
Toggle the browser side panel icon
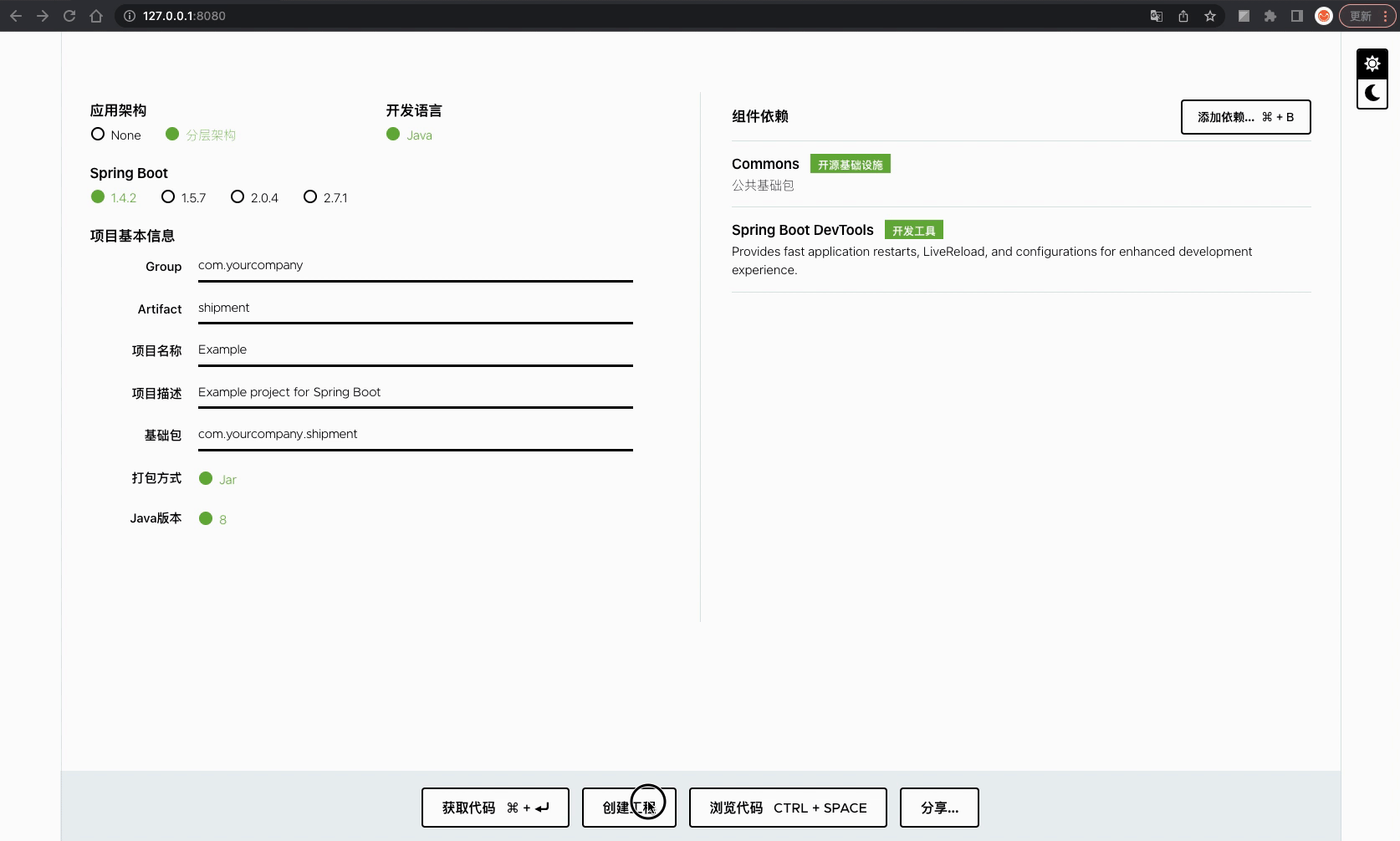(x=1297, y=16)
